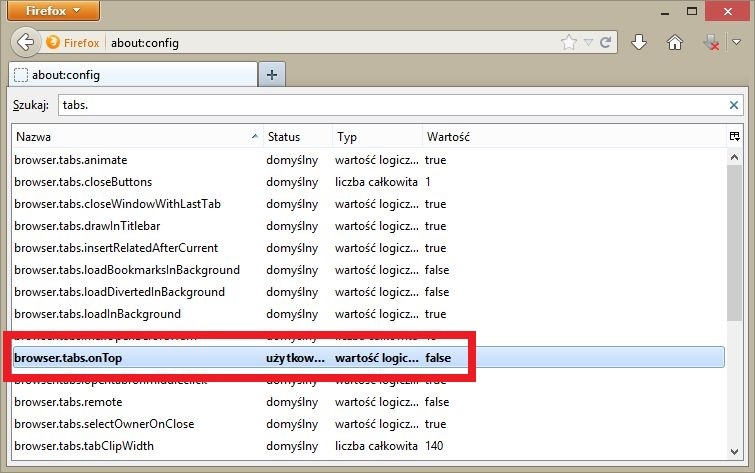Select the about:config tab
The height and width of the screenshot is (473, 755).
point(133,75)
